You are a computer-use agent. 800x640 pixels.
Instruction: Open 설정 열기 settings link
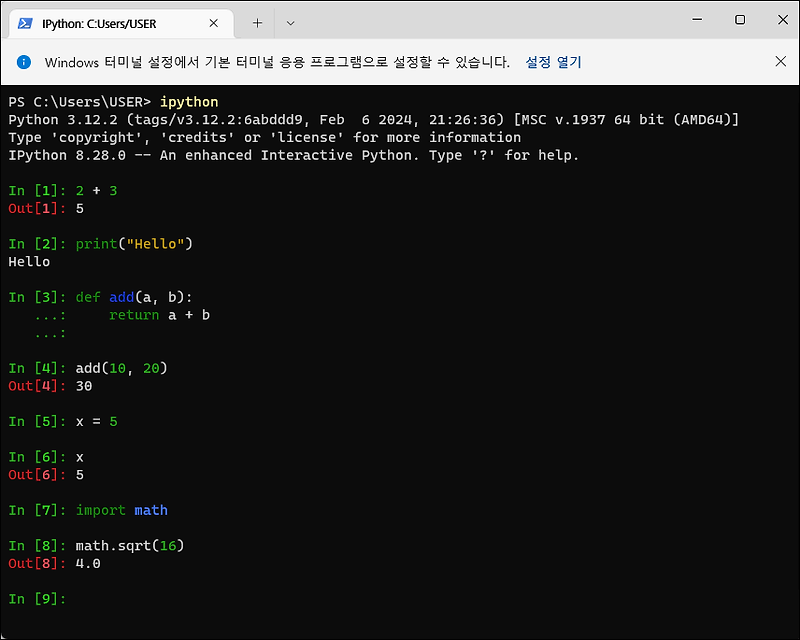[x=552, y=61]
